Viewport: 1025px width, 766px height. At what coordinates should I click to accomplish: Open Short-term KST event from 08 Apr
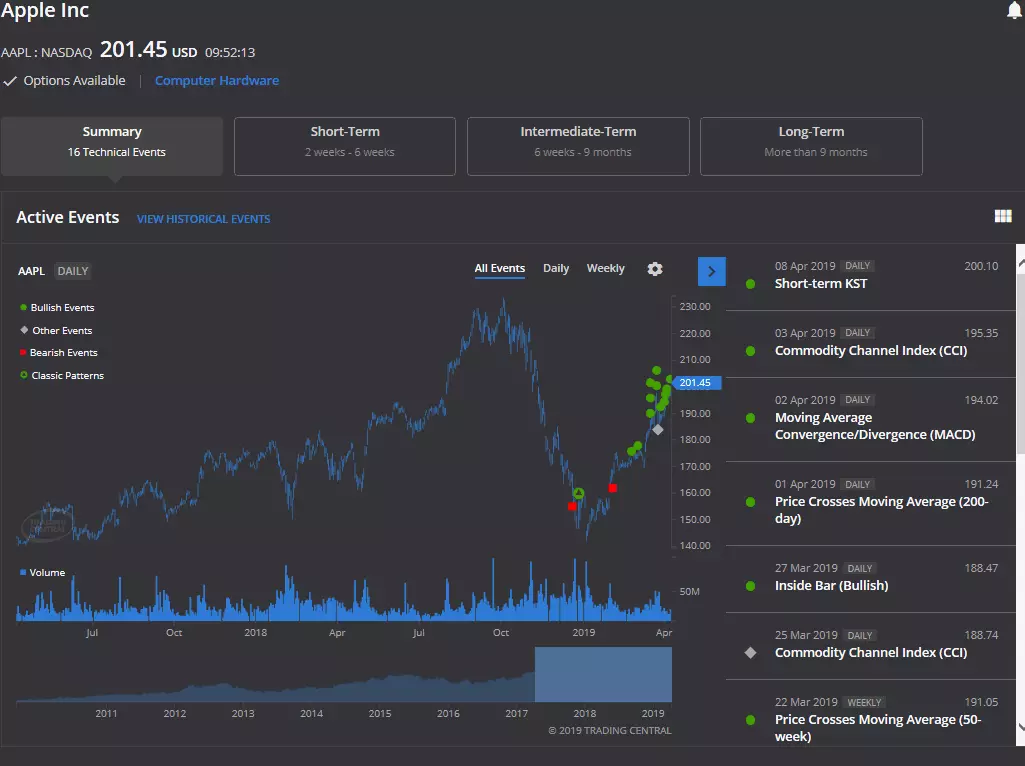pos(871,276)
